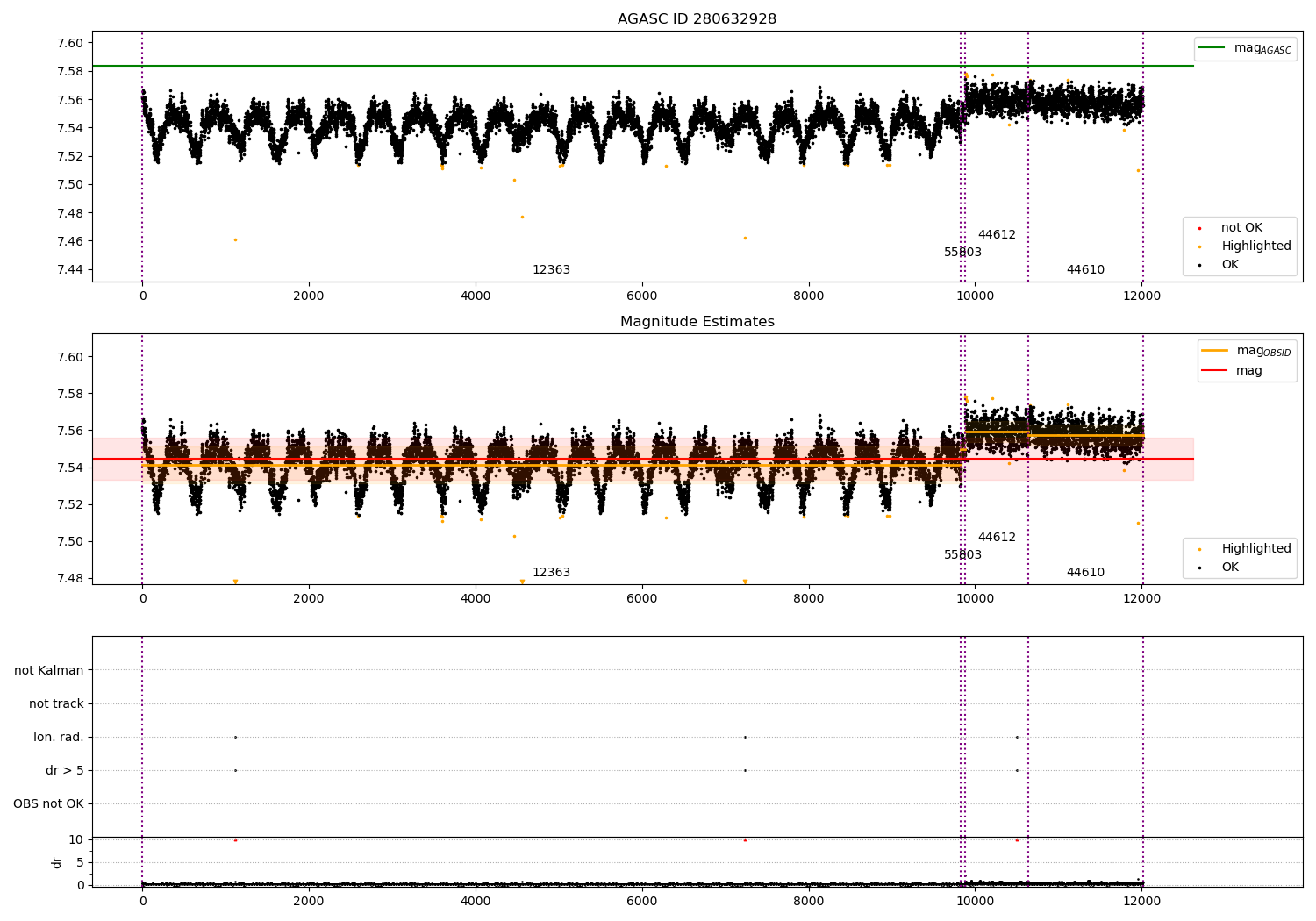
Task: Click the 'not Kalman' row label
Action: point(49,670)
